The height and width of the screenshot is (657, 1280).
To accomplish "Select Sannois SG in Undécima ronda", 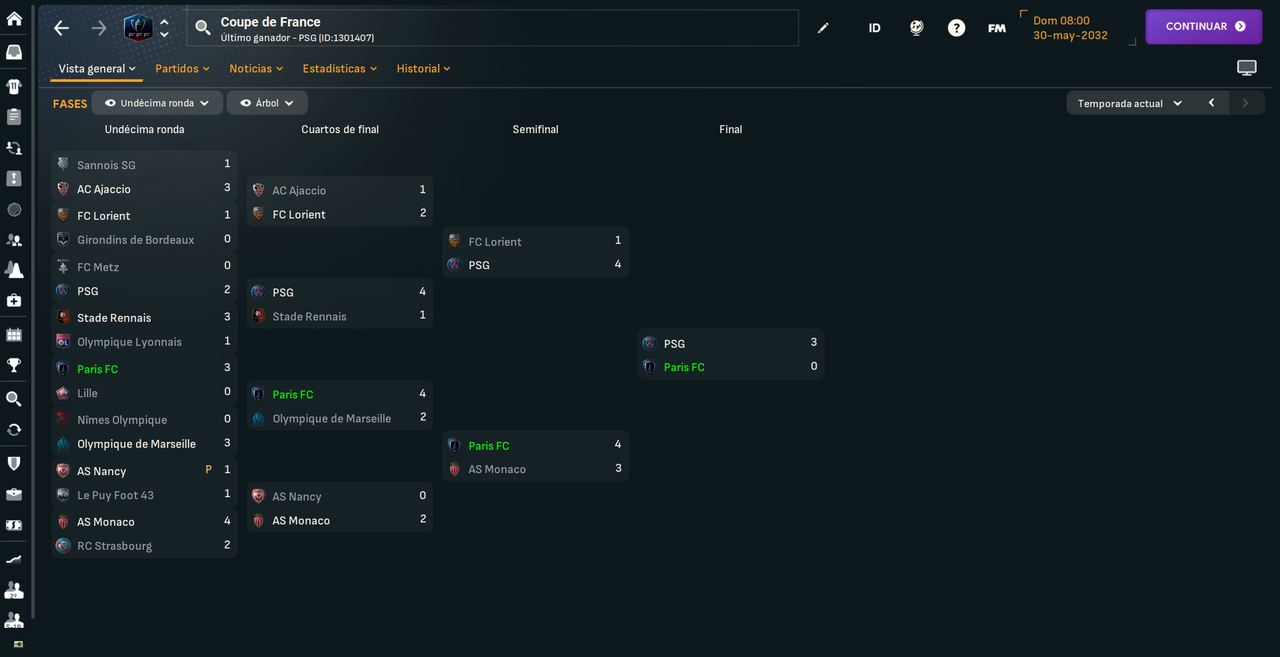I will [x=106, y=166].
